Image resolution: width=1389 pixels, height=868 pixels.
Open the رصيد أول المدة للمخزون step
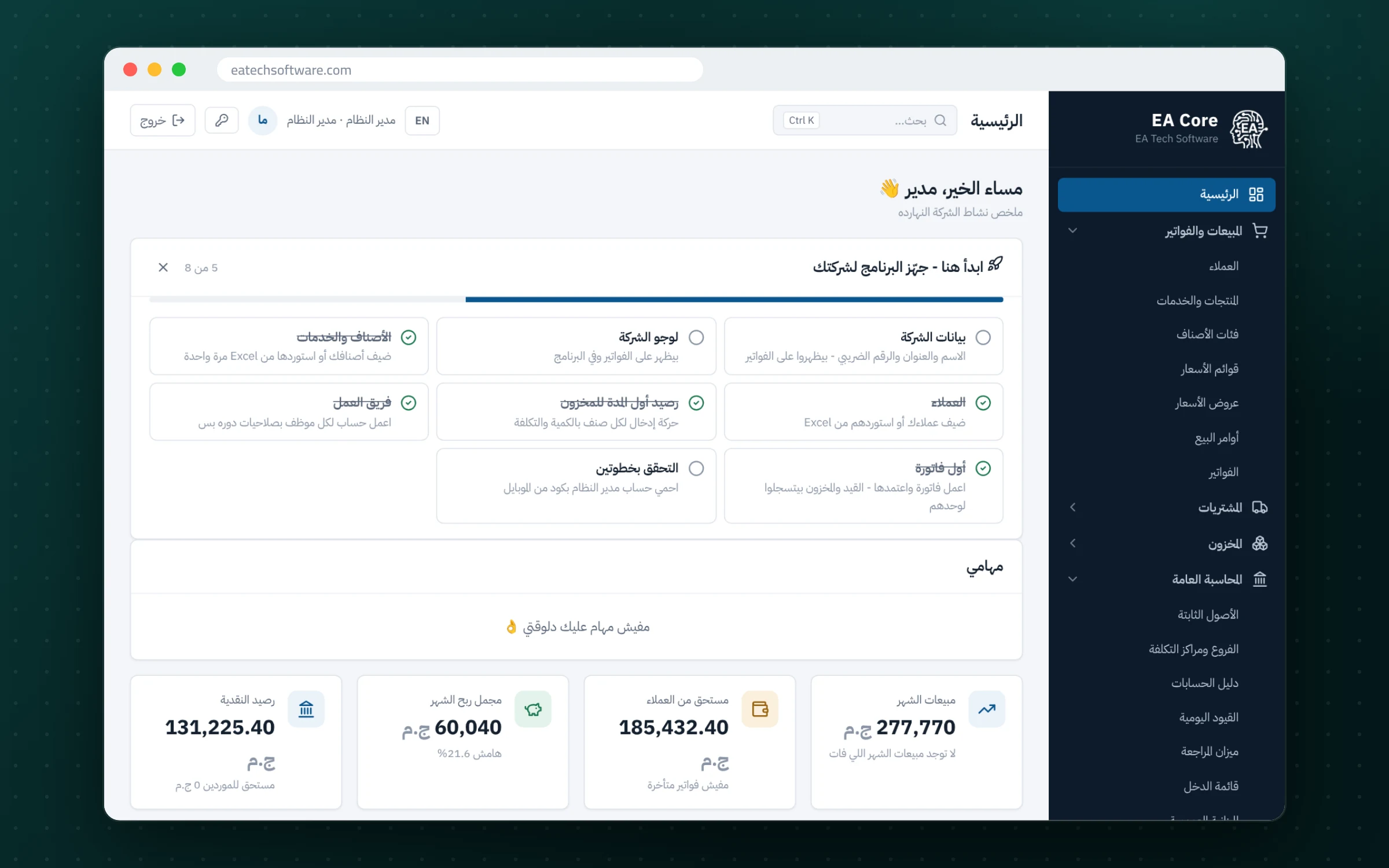pos(576,411)
